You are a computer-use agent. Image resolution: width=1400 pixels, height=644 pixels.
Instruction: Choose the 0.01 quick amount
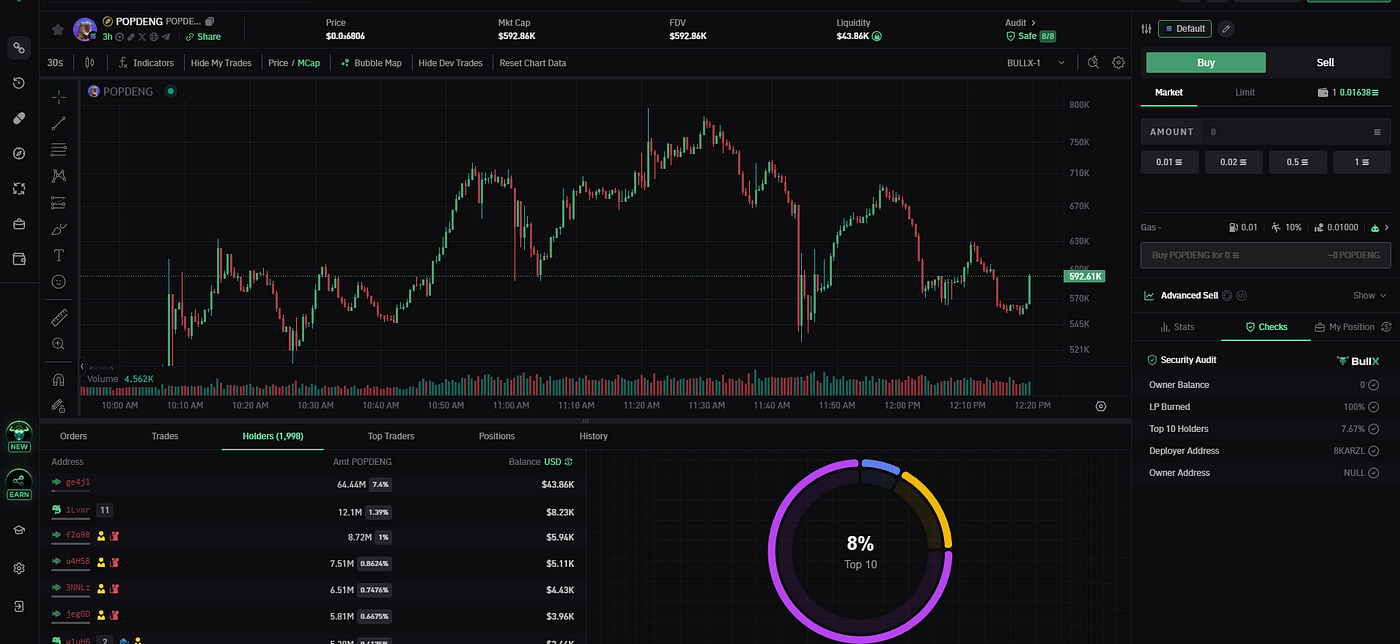coord(1169,162)
